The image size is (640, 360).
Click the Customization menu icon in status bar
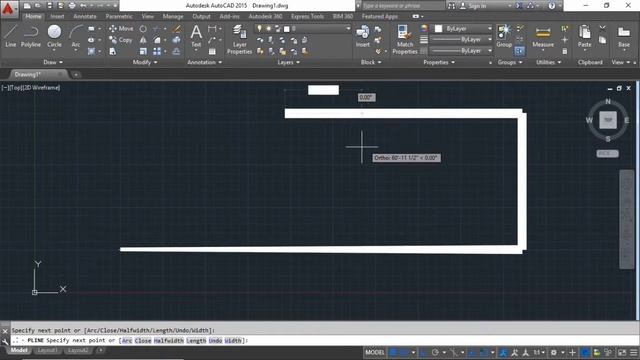pyautogui.click(x=634, y=352)
